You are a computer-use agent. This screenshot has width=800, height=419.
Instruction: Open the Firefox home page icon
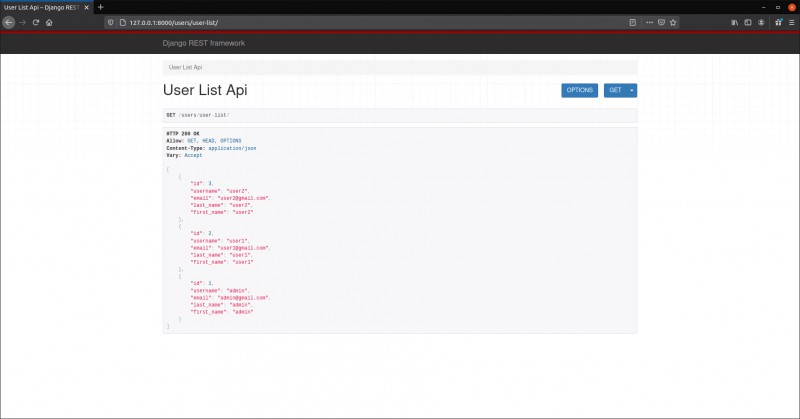pos(49,22)
